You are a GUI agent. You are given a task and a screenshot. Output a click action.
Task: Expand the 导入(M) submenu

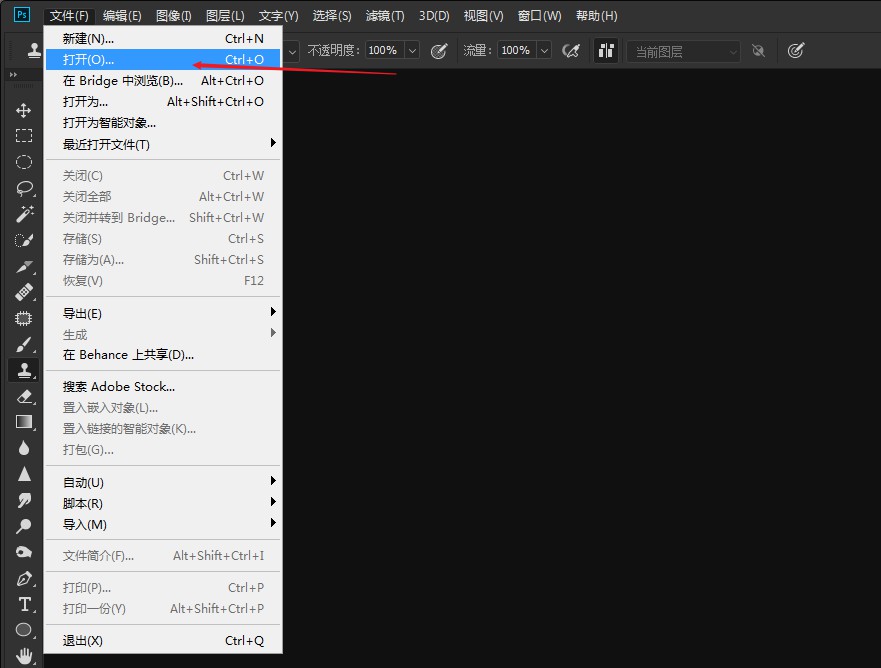(x=163, y=524)
